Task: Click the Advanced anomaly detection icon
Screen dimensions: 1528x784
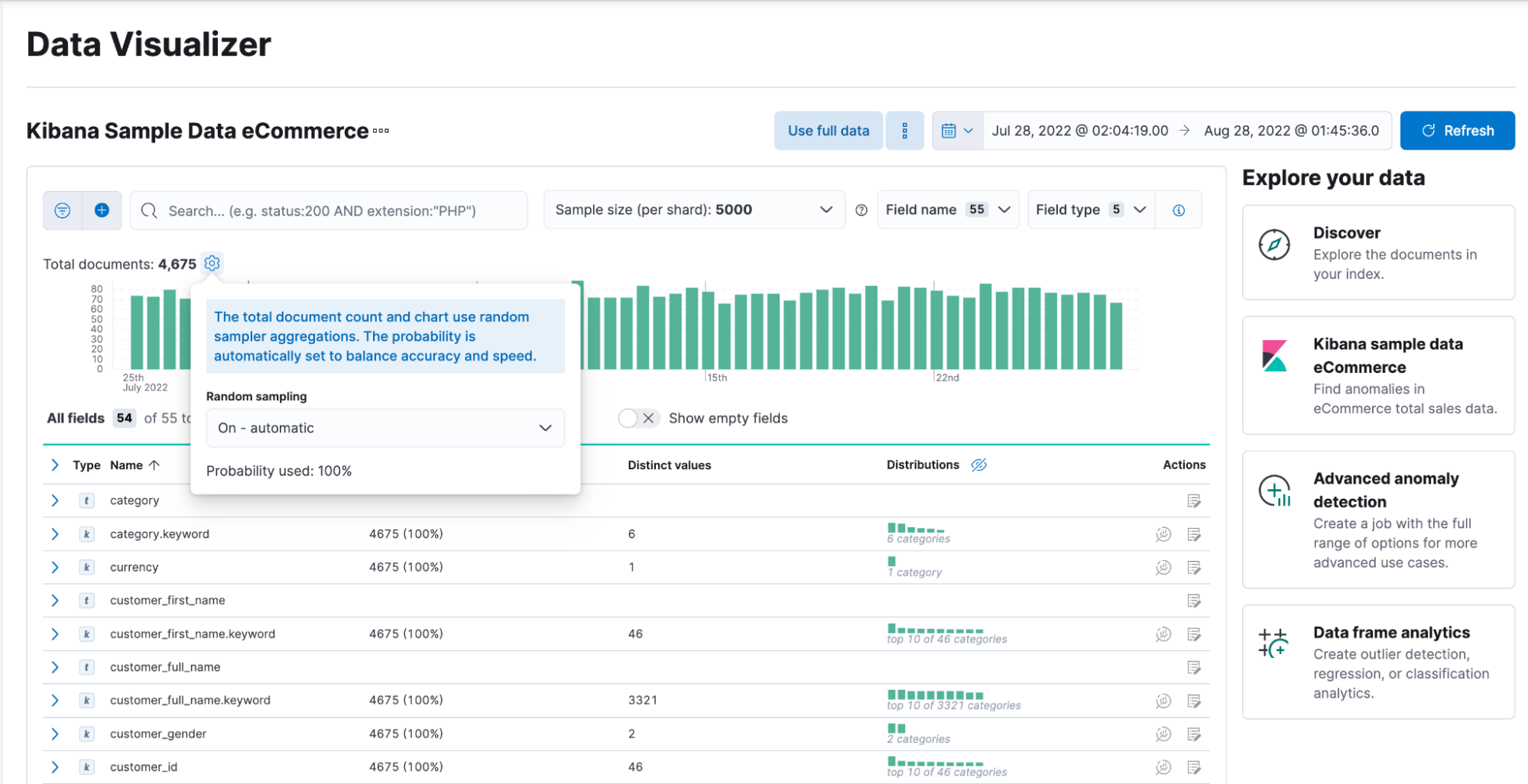Action: [x=1273, y=490]
